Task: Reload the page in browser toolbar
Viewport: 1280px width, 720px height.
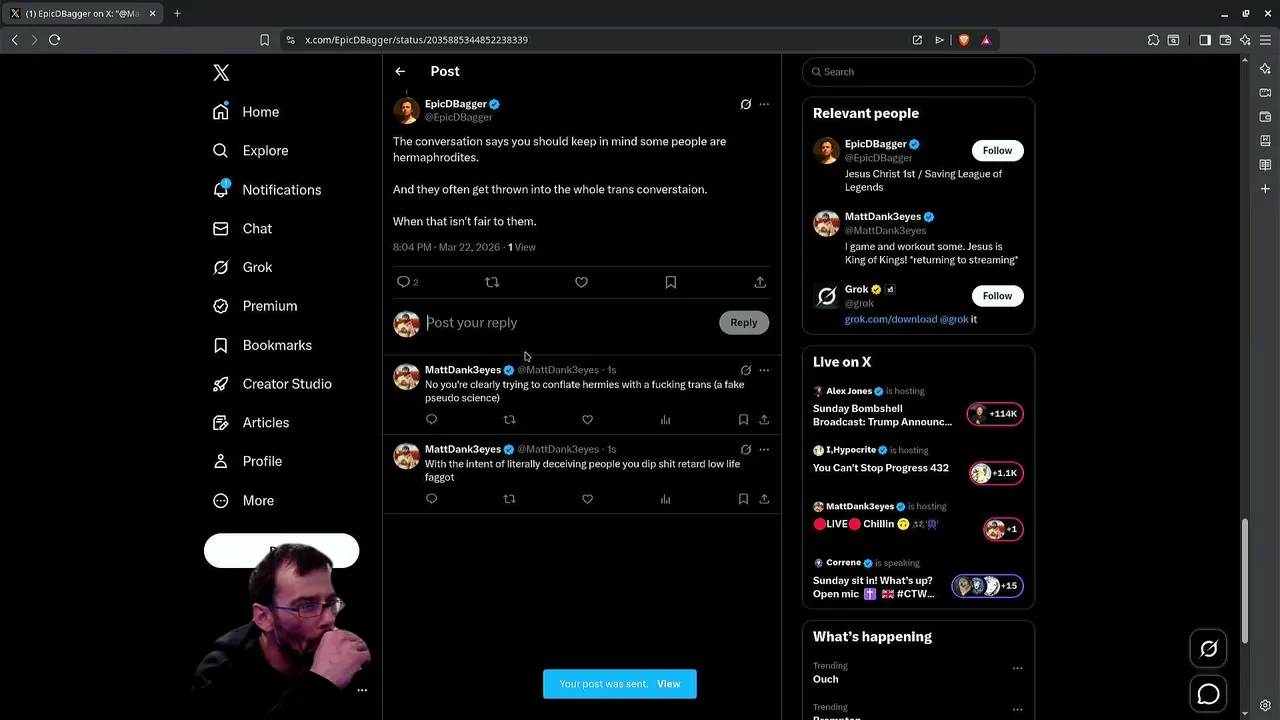Action: [54, 40]
